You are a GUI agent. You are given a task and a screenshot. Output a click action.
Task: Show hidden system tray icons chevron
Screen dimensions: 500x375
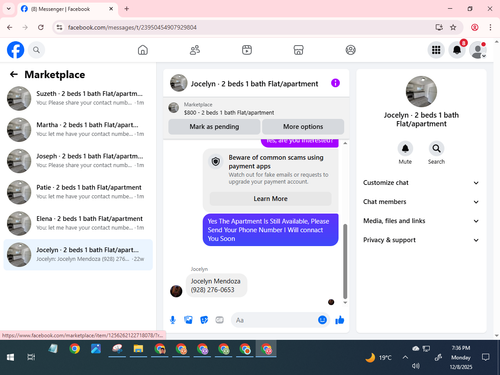(x=405, y=357)
